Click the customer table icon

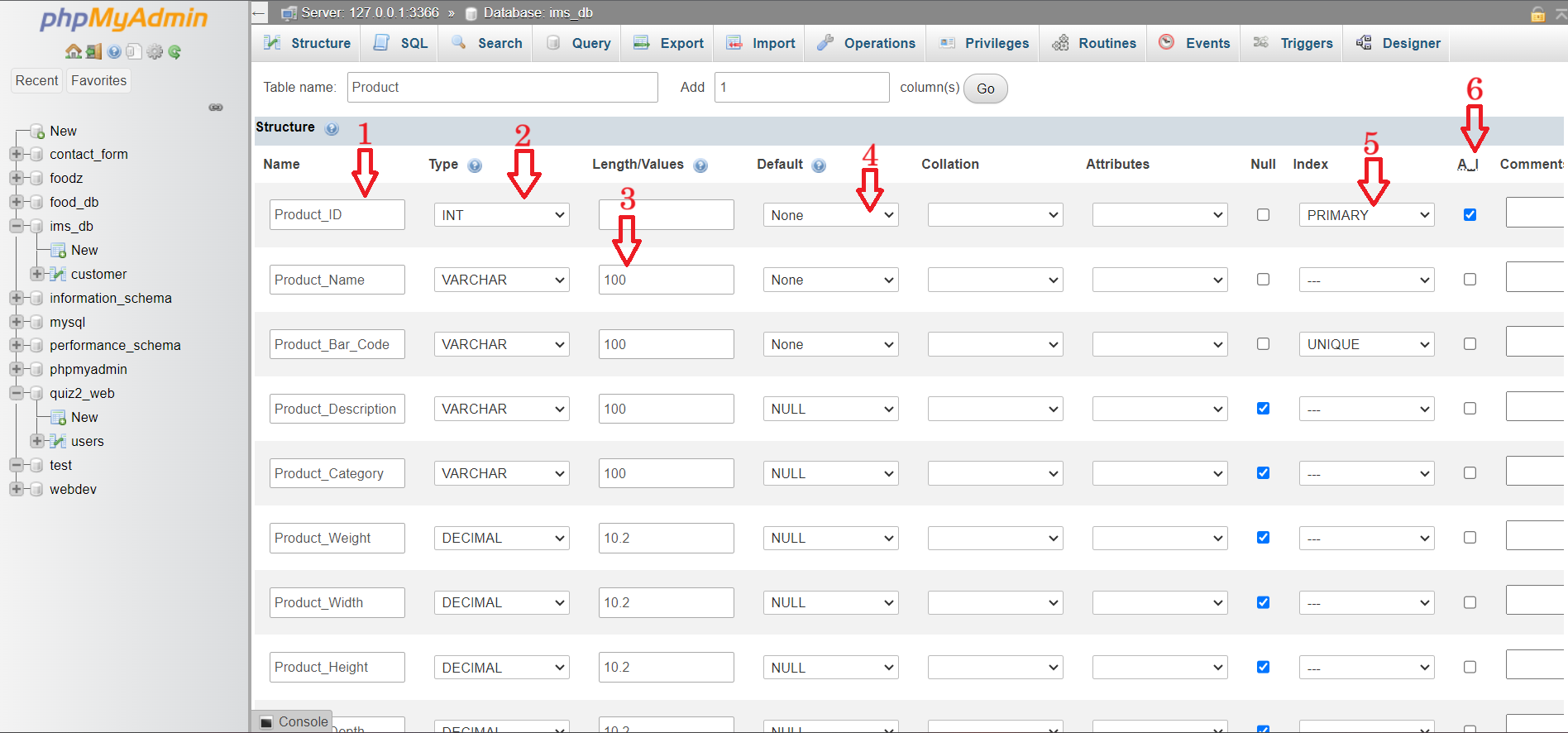coord(58,274)
